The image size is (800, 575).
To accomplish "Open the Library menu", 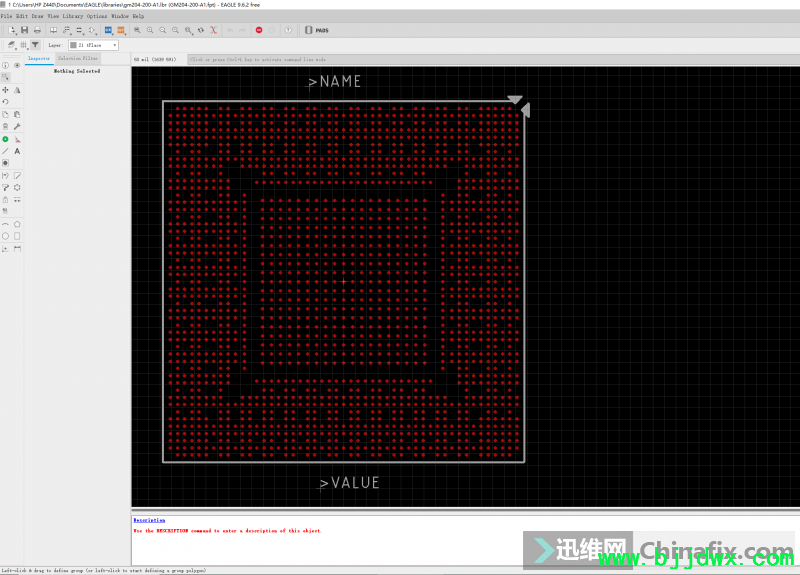I will pyautogui.click(x=72, y=16).
